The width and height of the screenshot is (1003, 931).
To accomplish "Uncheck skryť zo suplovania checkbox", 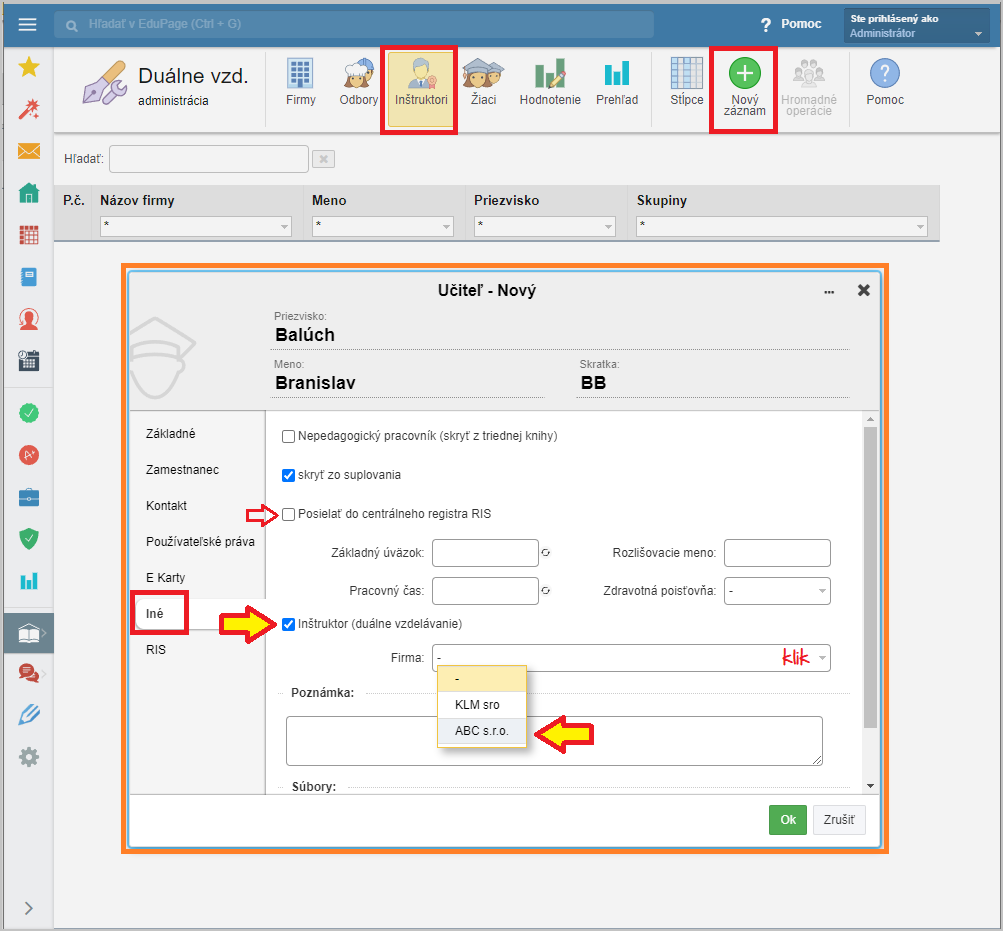I will (288, 475).
